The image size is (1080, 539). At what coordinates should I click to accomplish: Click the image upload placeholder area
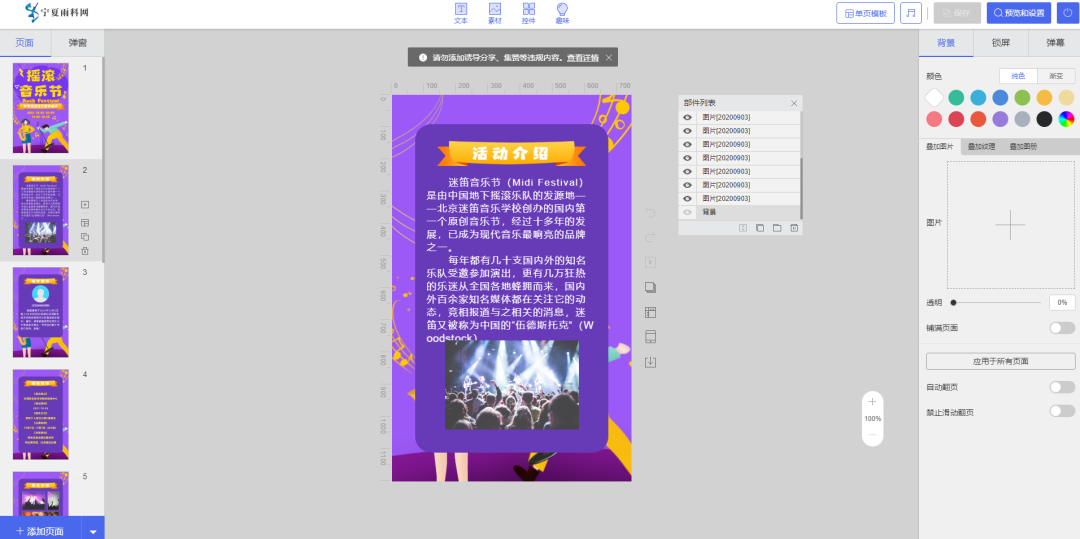pyautogui.click(x=1010, y=224)
